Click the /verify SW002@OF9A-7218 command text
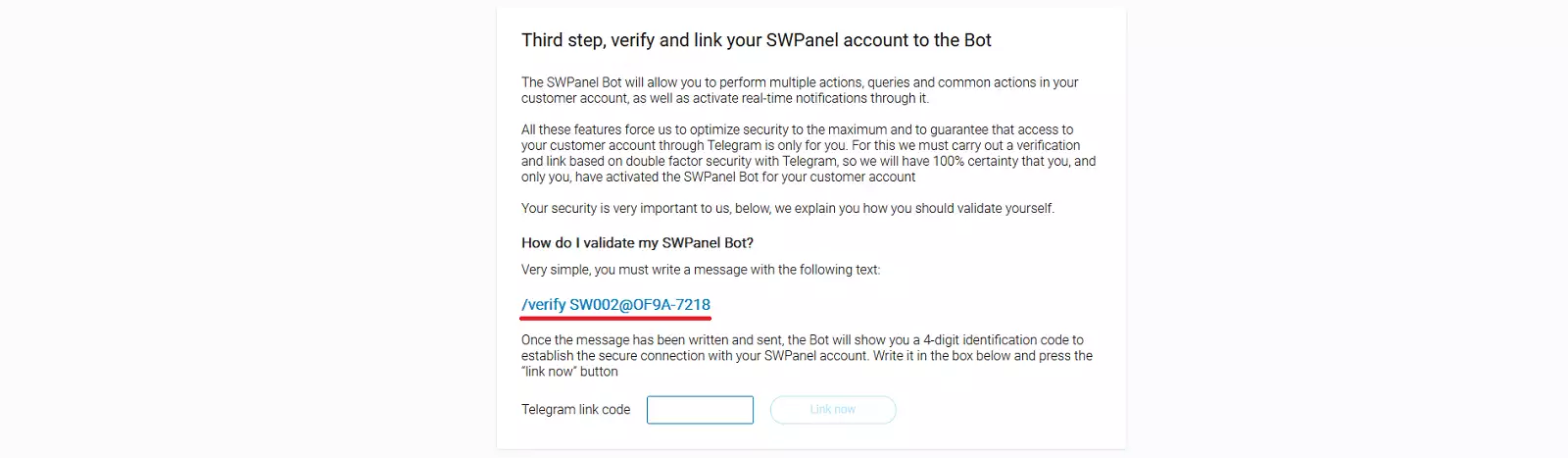The height and width of the screenshot is (458, 1568). tap(615, 305)
